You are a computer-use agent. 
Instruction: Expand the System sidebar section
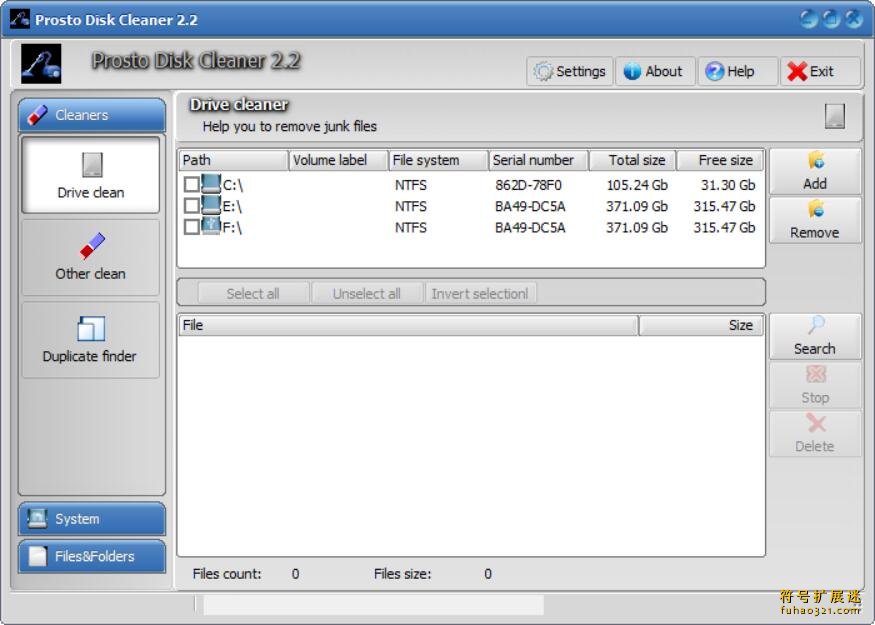coord(92,518)
